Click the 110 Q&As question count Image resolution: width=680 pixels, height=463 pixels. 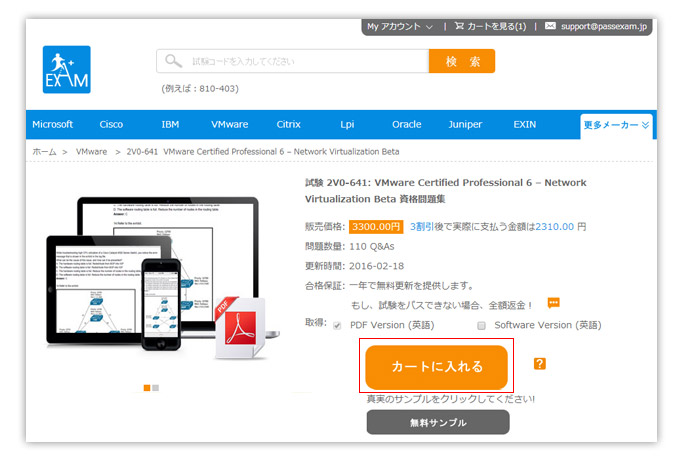click(x=372, y=247)
